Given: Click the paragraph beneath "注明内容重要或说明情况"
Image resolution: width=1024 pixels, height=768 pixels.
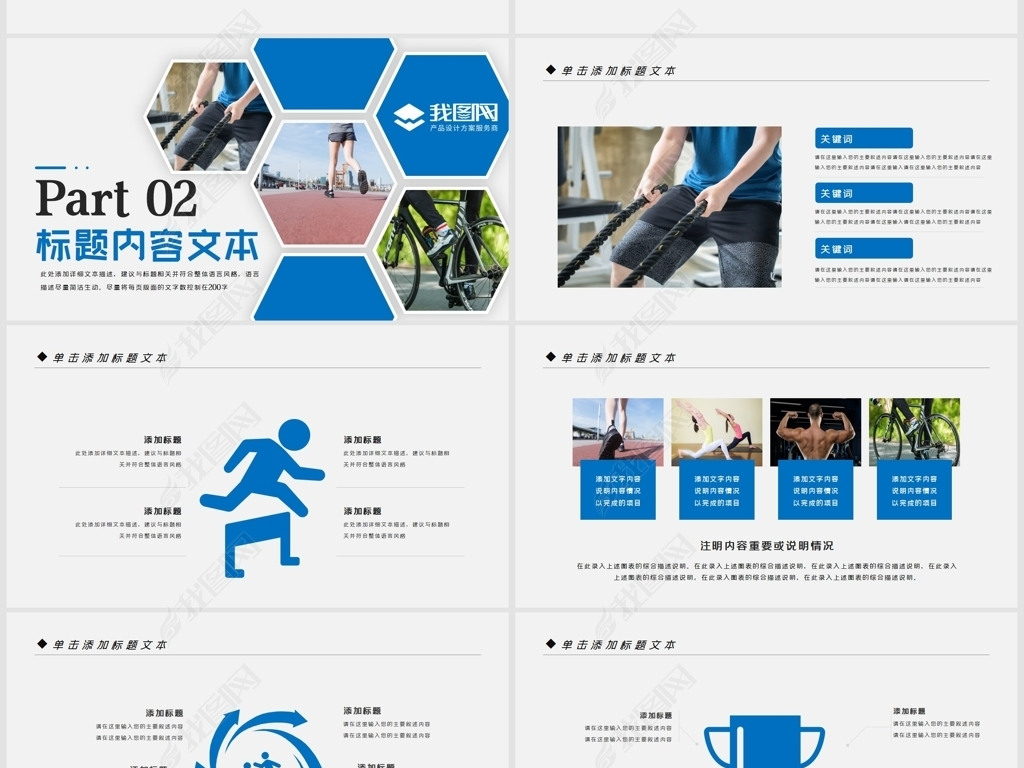Looking at the screenshot, I should coord(767,571).
